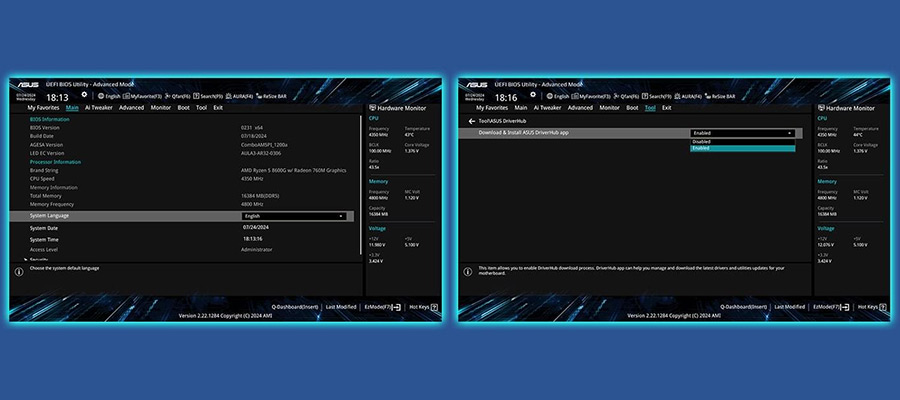Image resolution: width=900 pixels, height=400 pixels.
Task: Open Search(F9) in the DriverHub screen
Action: pos(657,96)
